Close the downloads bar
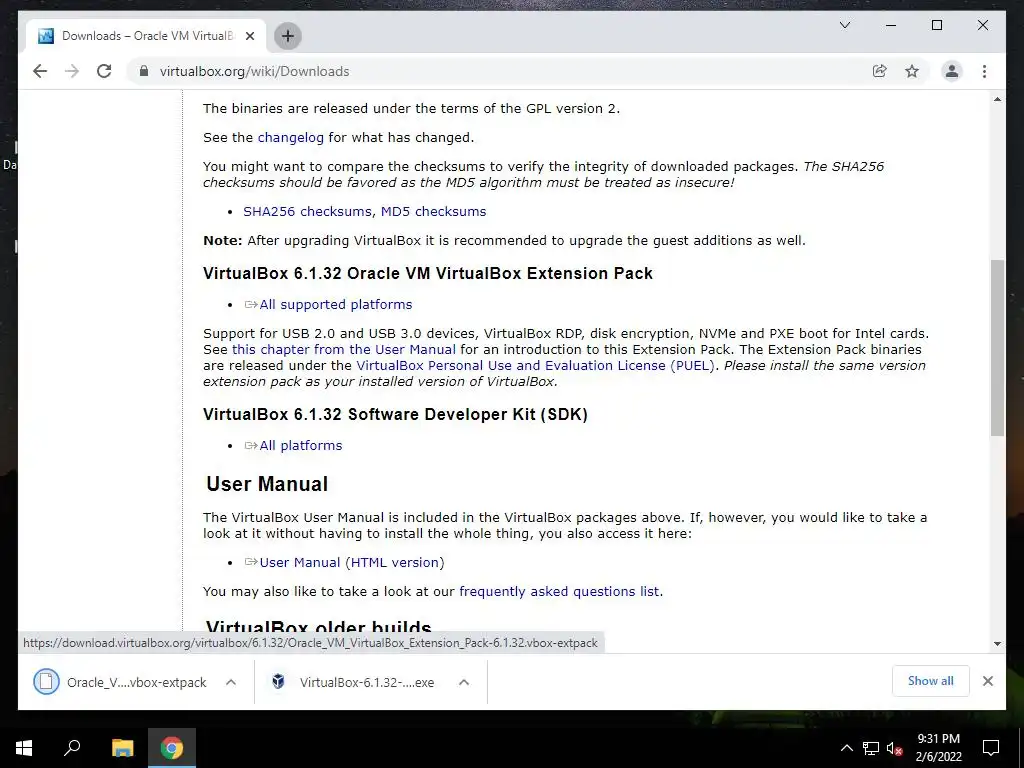This screenshot has width=1024, height=768. (x=987, y=681)
